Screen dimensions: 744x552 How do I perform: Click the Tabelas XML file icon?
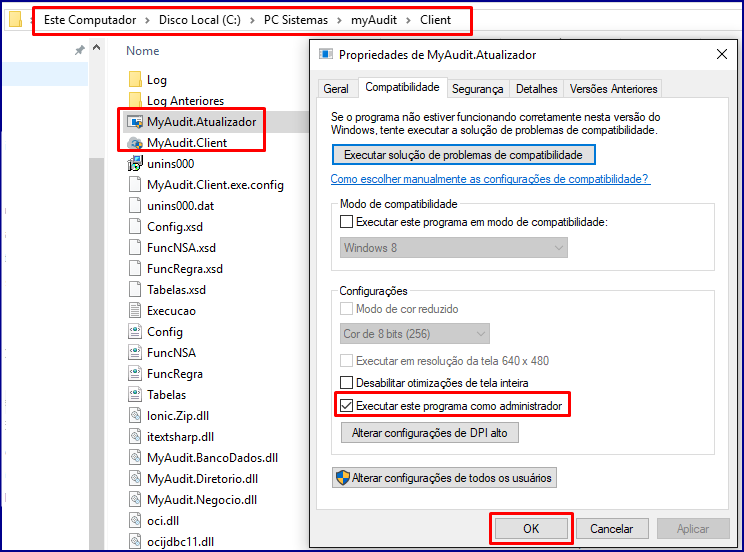point(135,394)
